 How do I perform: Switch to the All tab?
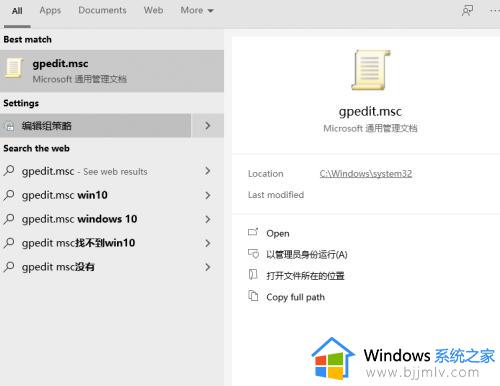(x=17, y=11)
